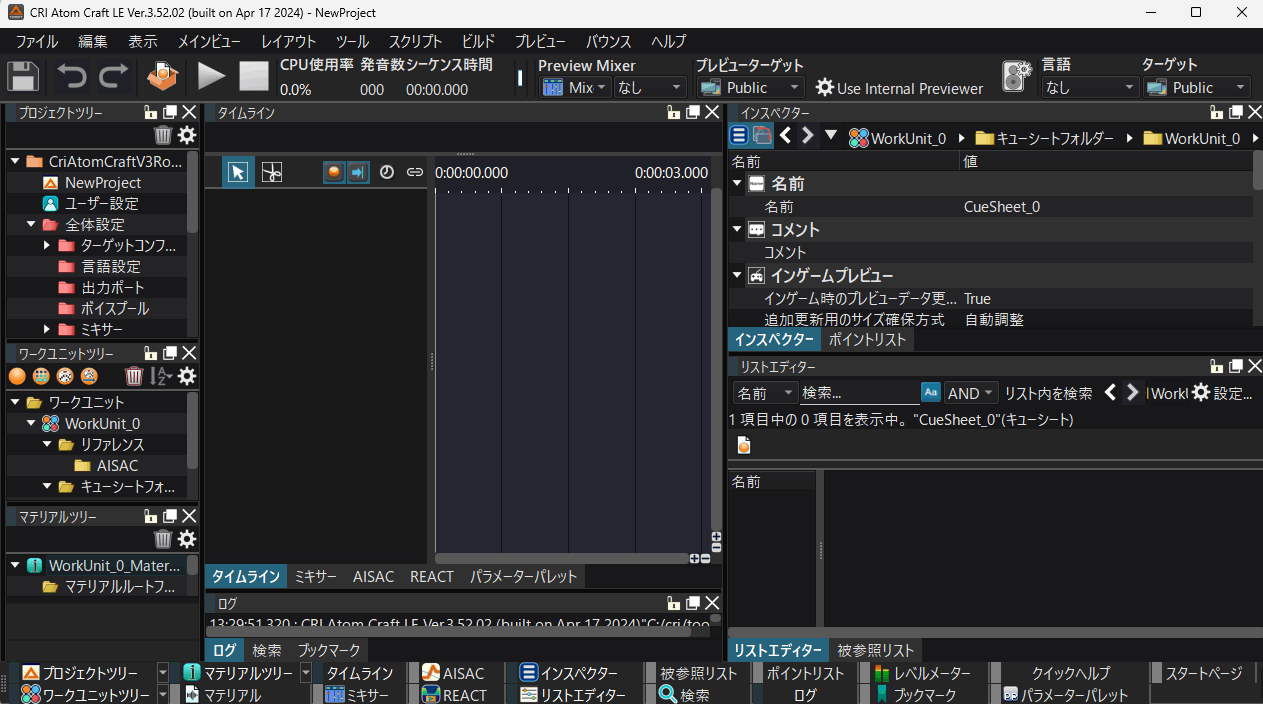Click the AISAC button in bottom toolbar
Screen dimensions: 1263x704
[453, 674]
